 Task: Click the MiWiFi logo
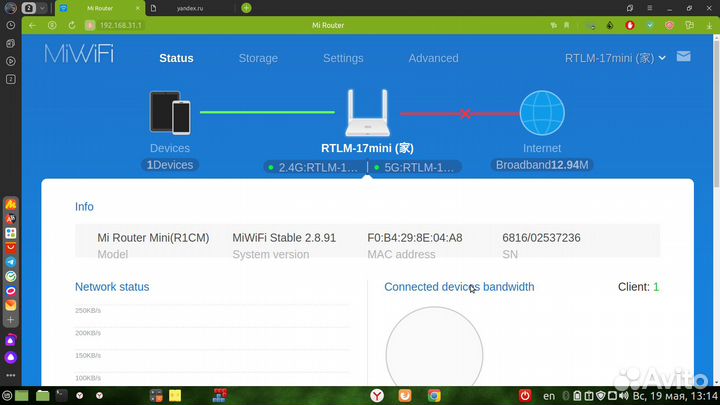tap(79, 54)
